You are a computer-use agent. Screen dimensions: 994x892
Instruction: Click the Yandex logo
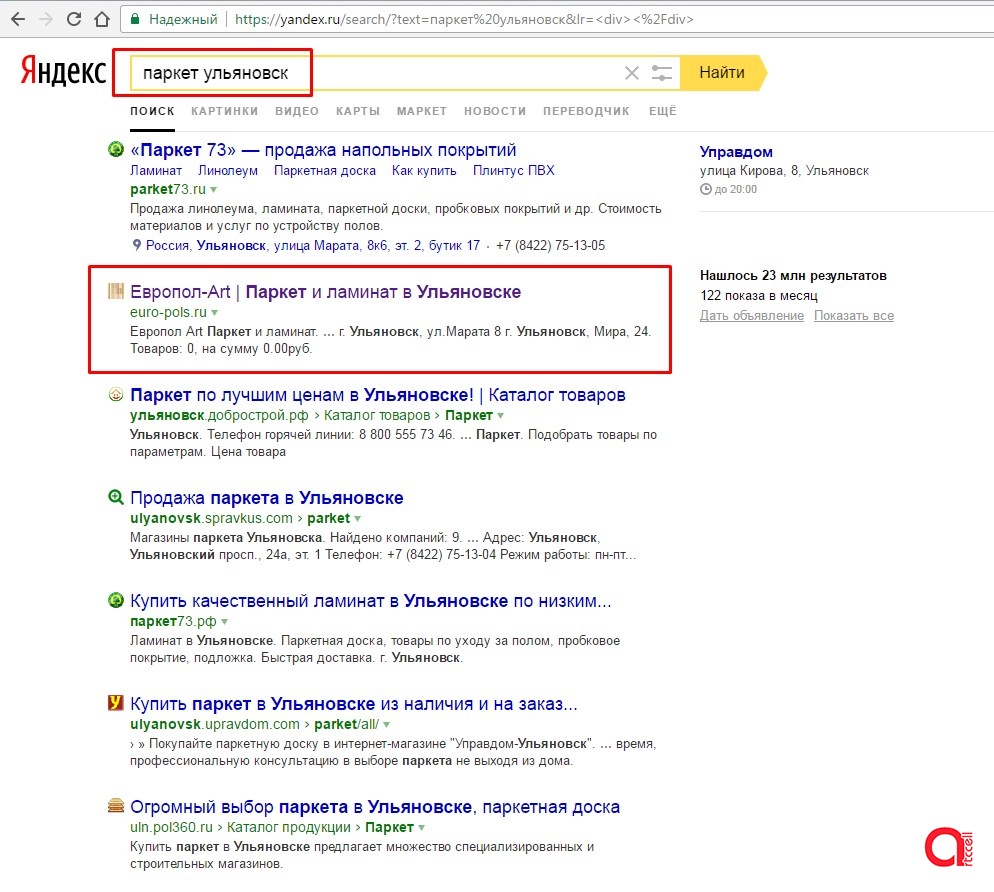click(x=63, y=70)
